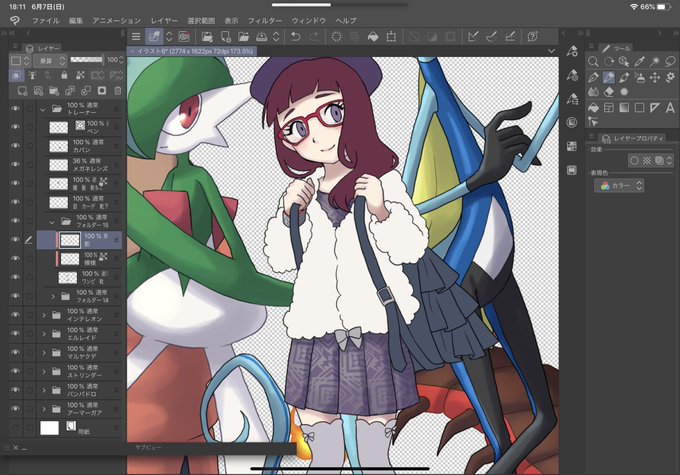The height and width of the screenshot is (475, 680).
Task: Select the イラスト6 canvas tab
Action: click(x=192, y=51)
